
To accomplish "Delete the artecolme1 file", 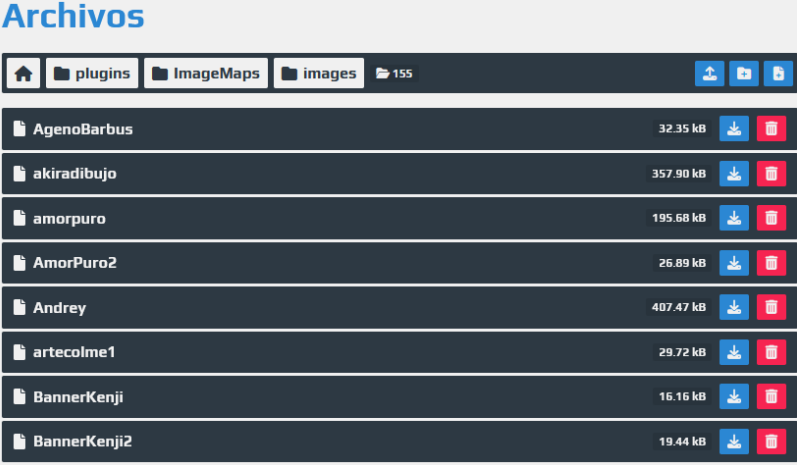I will tap(771, 352).
